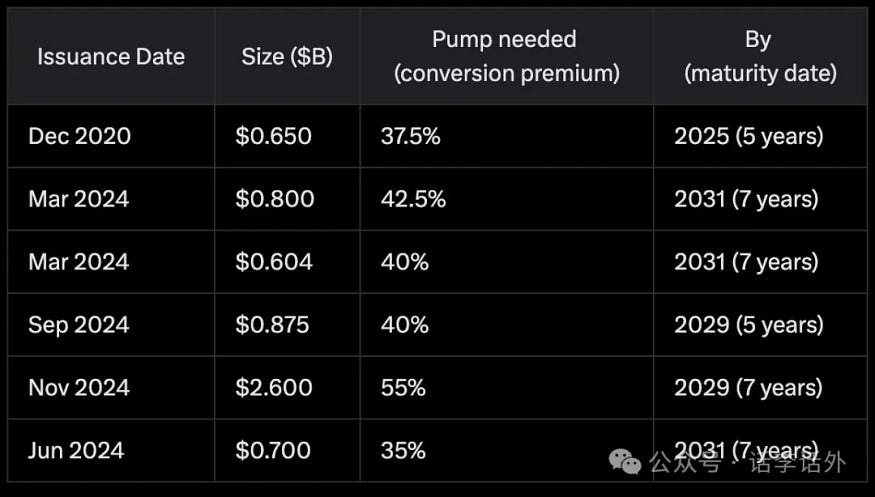
Task: Select the $0.875 size cell
Action: click(x=287, y=325)
